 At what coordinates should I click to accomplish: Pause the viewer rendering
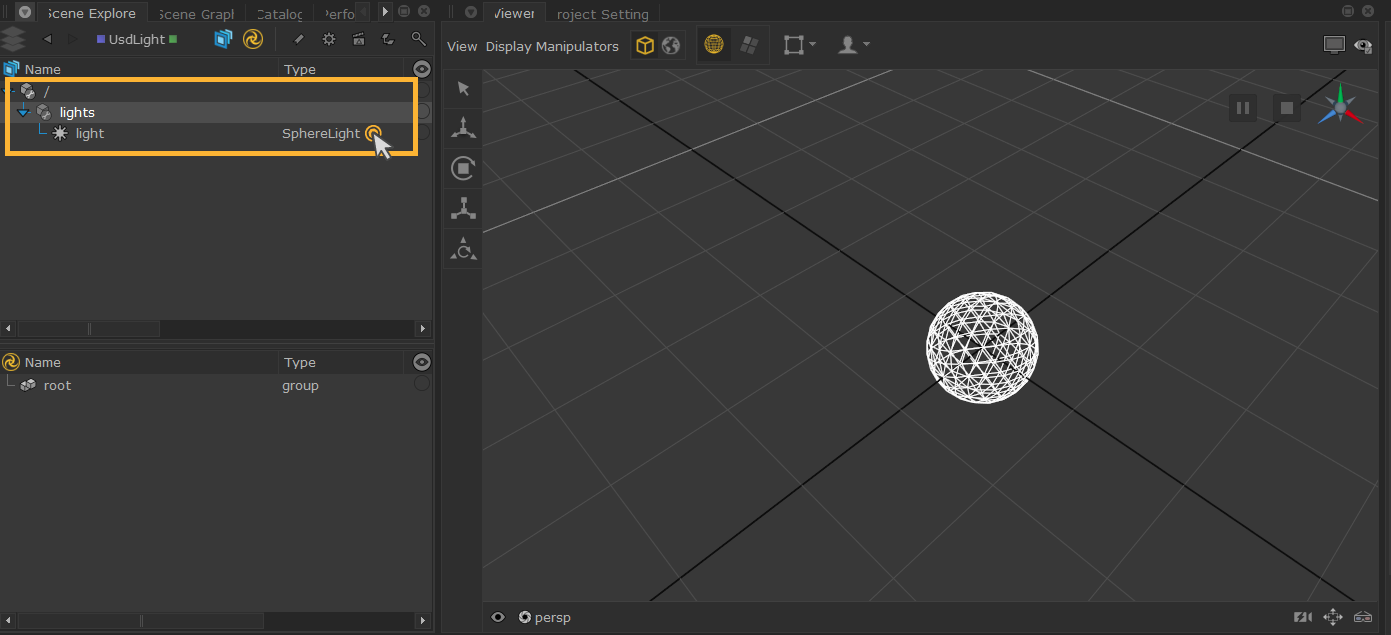pyautogui.click(x=1243, y=108)
